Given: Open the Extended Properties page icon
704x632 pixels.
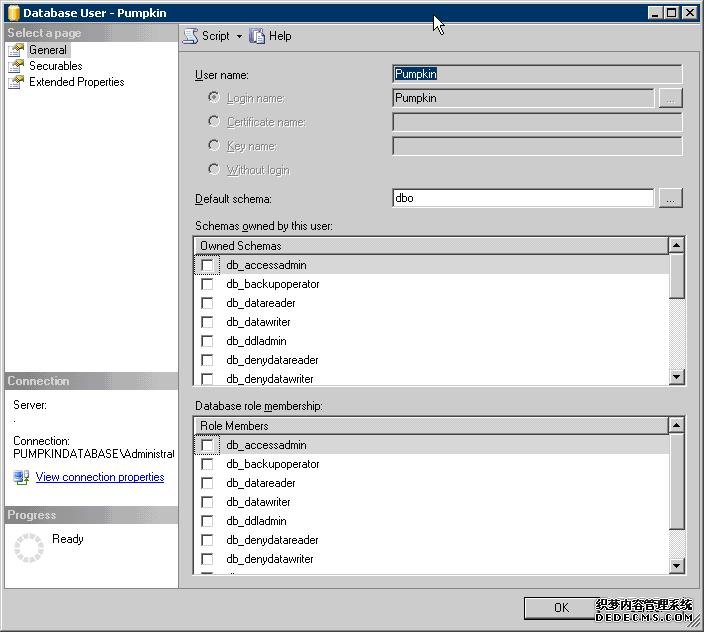Looking at the screenshot, I should pyautogui.click(x=16, y=82).
